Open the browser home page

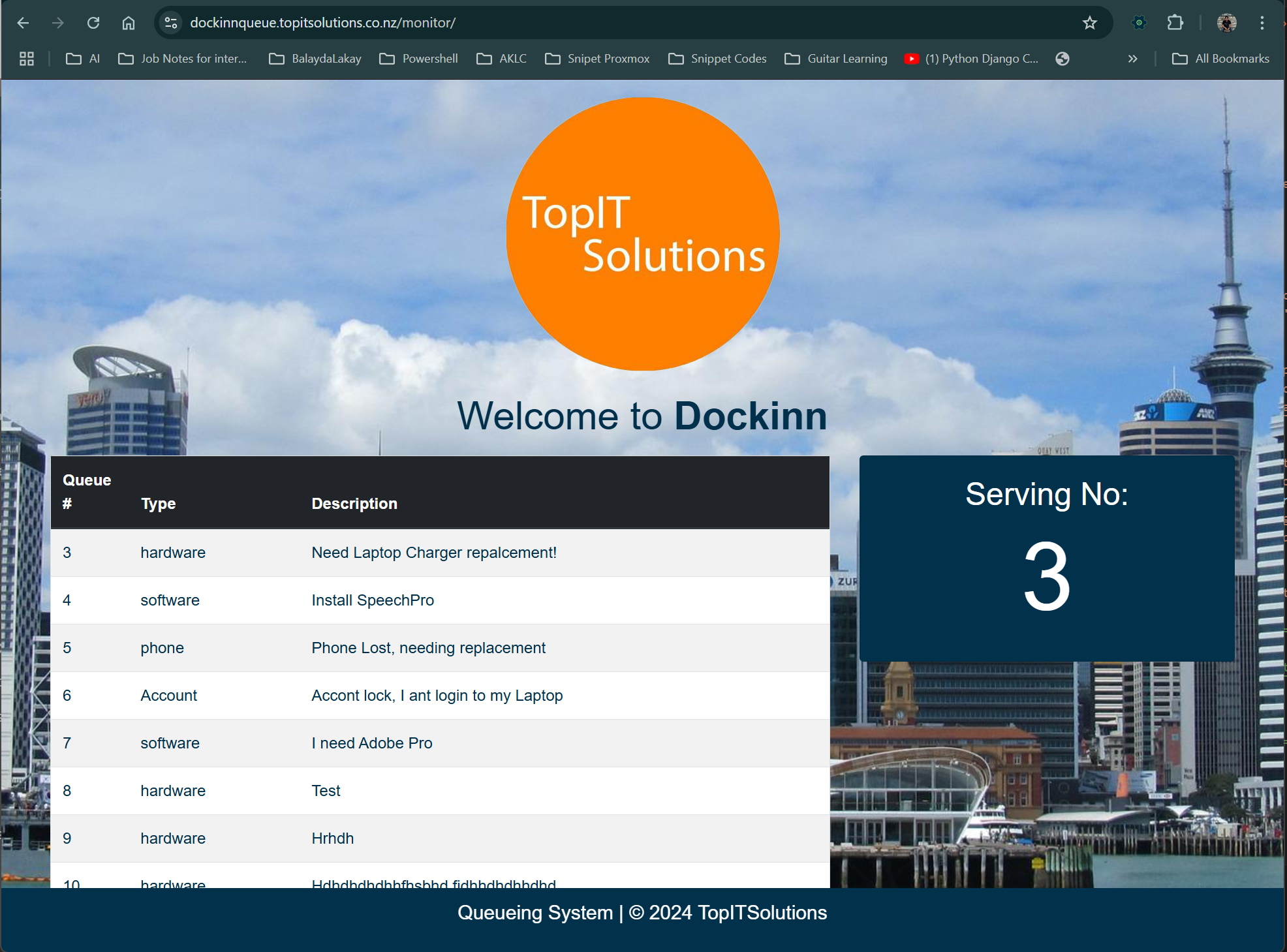pos(129,23)
